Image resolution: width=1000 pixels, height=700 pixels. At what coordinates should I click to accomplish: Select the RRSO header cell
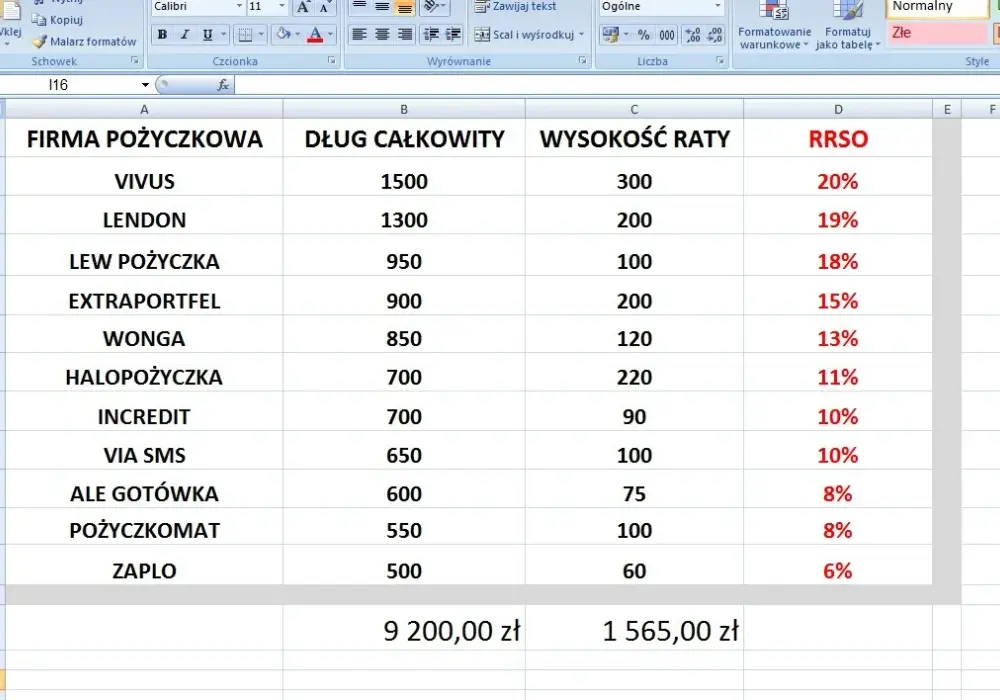point(838,138)
